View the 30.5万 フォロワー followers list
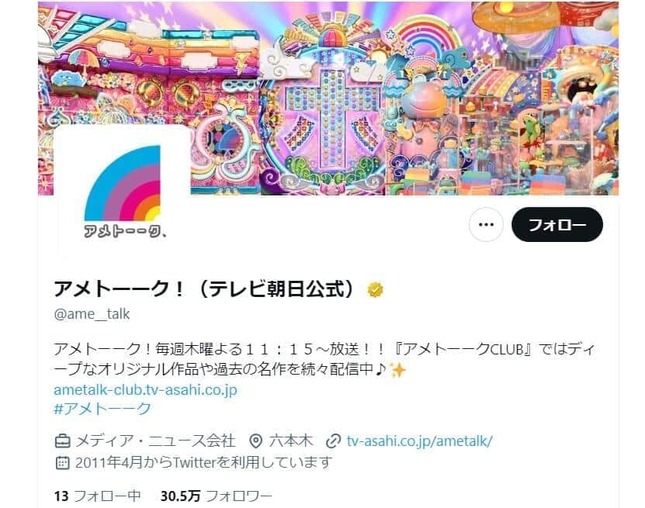This screenshot has width=645, height=508. 216,496
